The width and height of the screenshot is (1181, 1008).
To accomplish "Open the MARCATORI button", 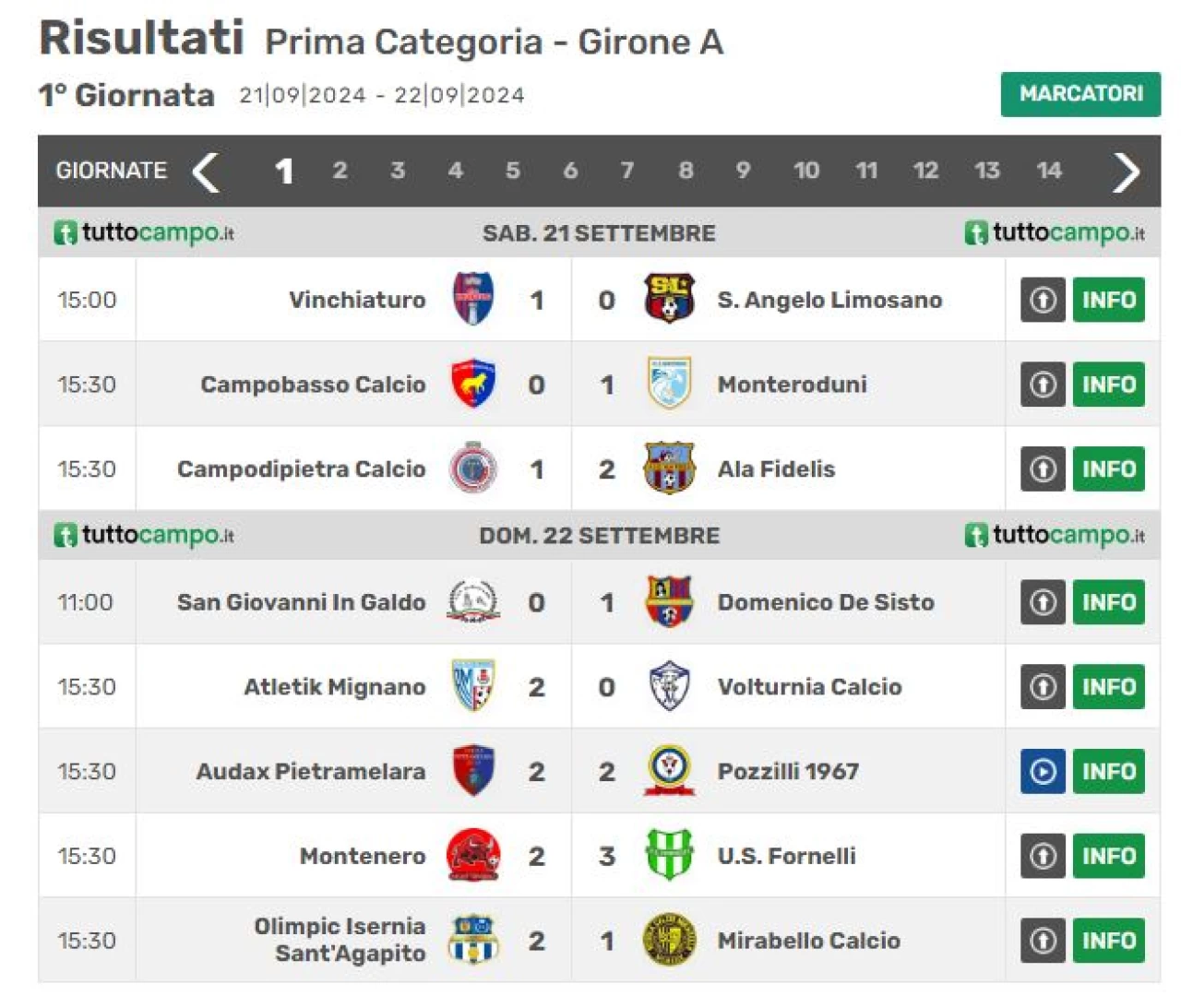I will tap(1080, 94).
